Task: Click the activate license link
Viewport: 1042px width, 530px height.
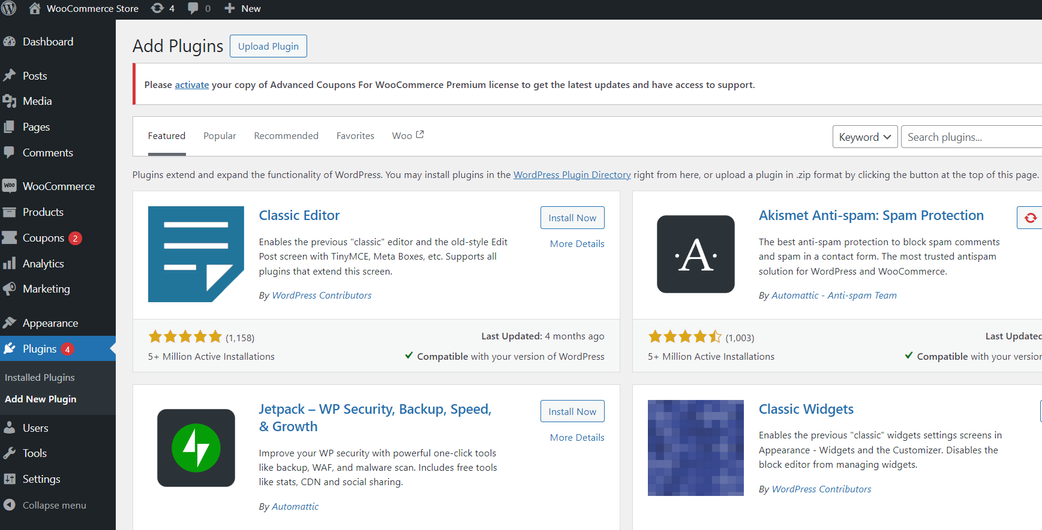Action: 191,85
